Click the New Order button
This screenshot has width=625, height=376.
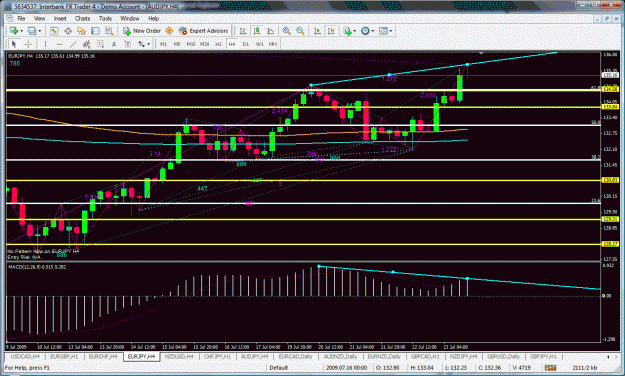coord(142,31)
